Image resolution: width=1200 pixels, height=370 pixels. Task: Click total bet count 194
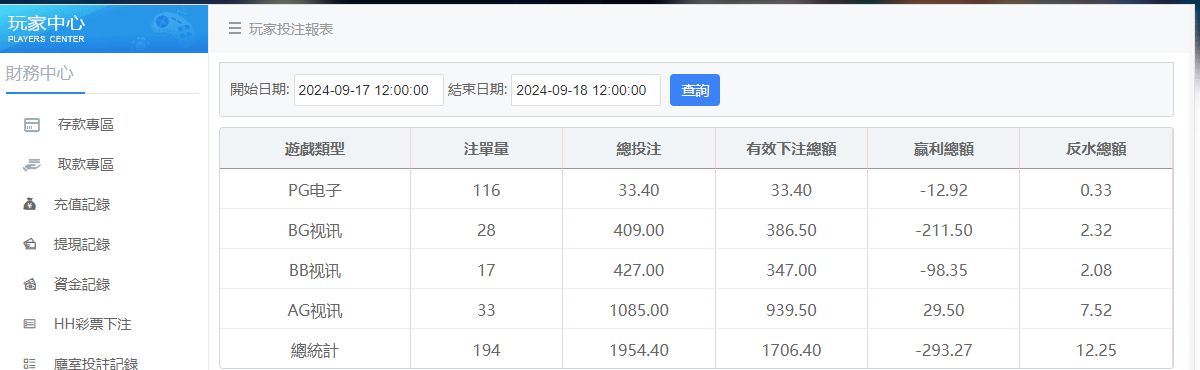[x=487, y=350]
